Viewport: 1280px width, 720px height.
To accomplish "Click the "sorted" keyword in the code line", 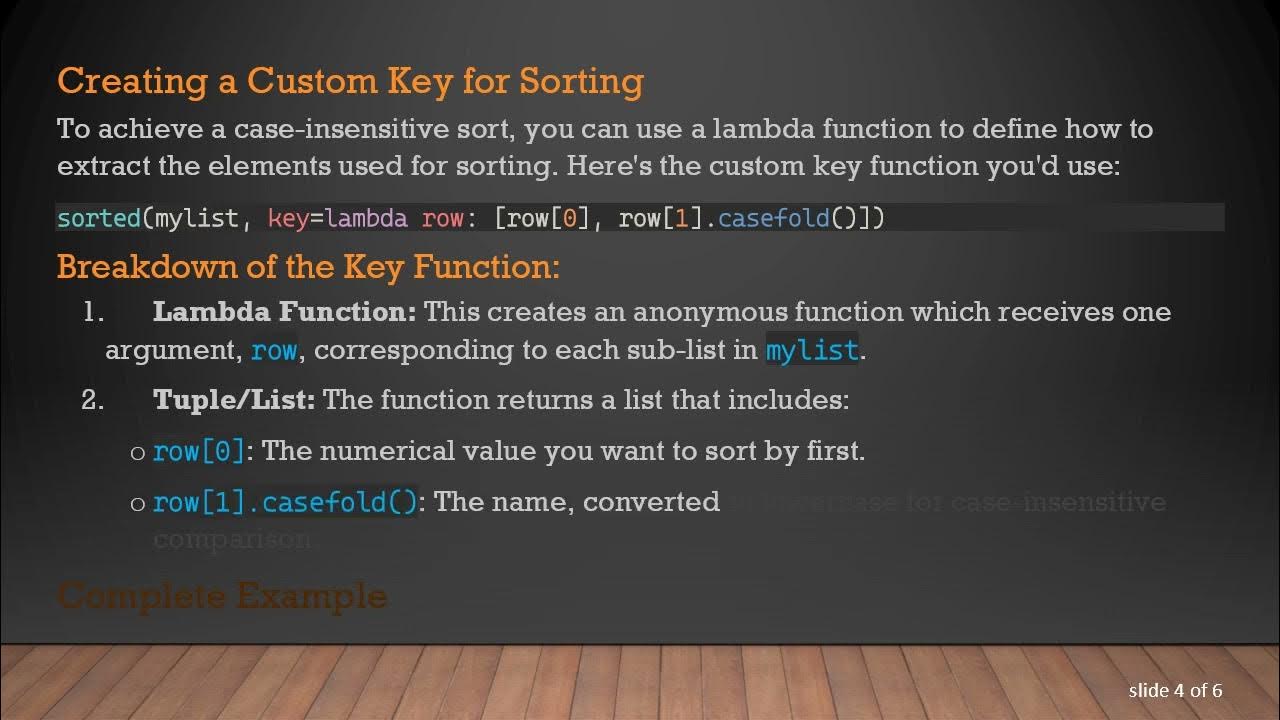I will pyautogui.click(x=98, y=218).
